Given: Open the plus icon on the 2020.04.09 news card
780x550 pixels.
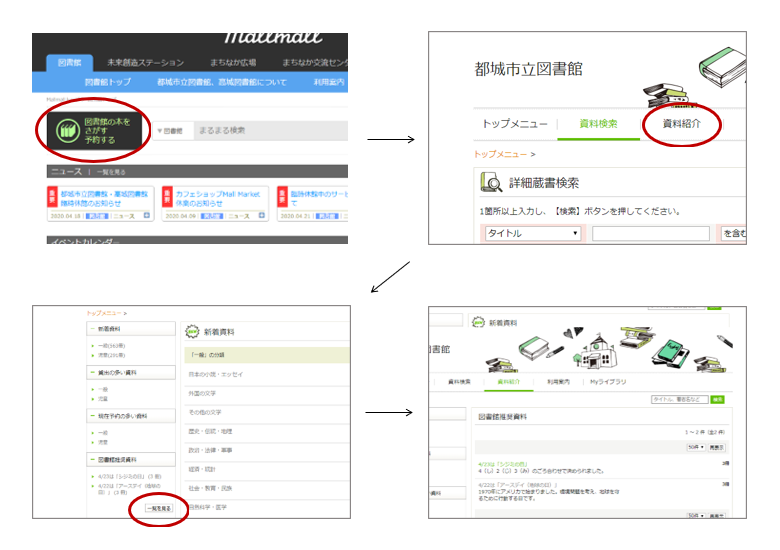Looking at the screenshot, I should 262,215.
